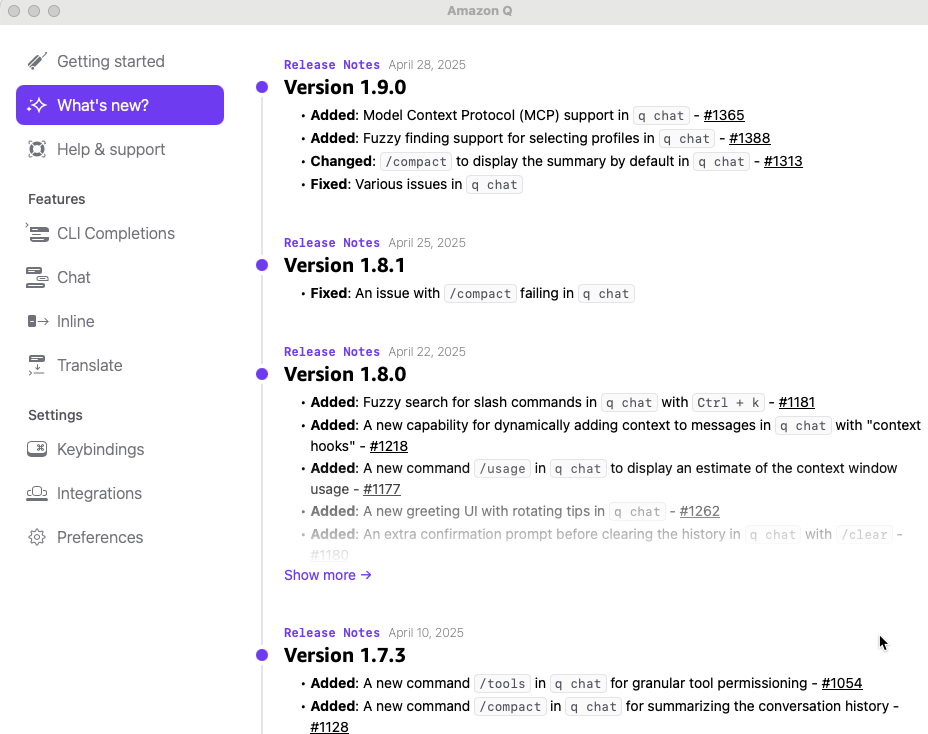Open the Getting started page
This screenshot has width=928, height=734.
[x=120, y=61]
